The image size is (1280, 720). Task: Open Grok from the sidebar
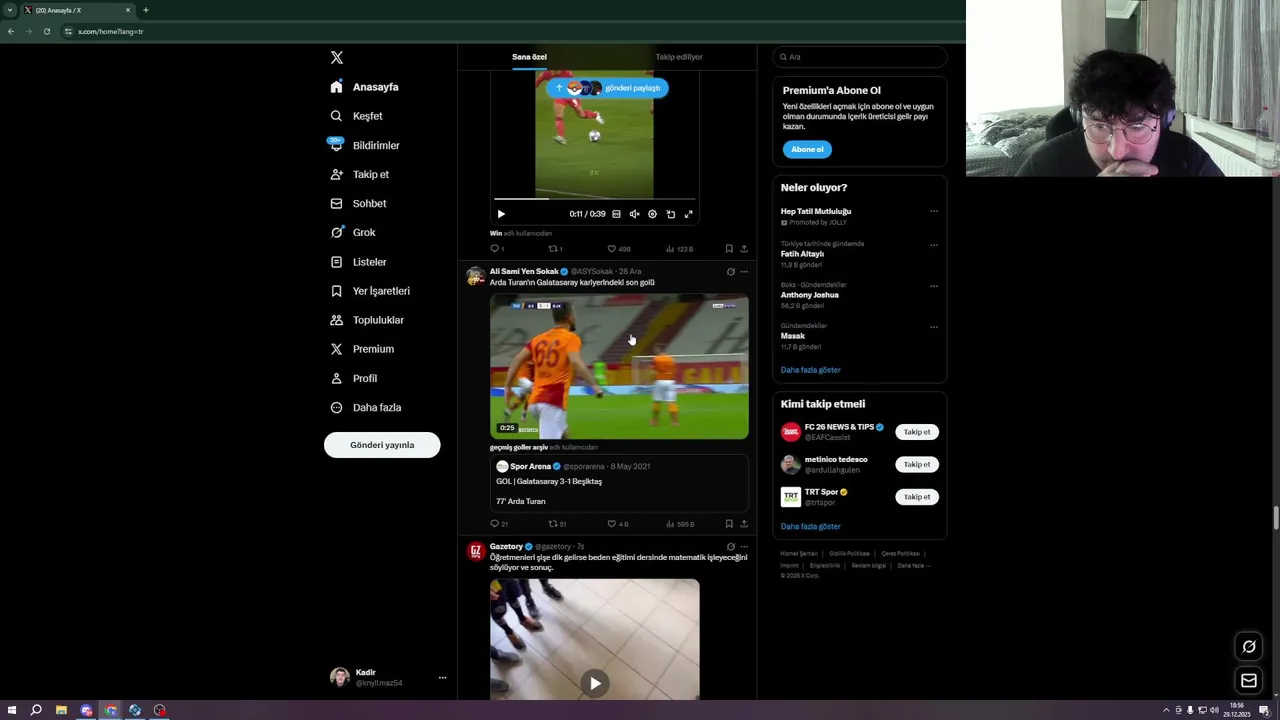[x=353, y=232]
